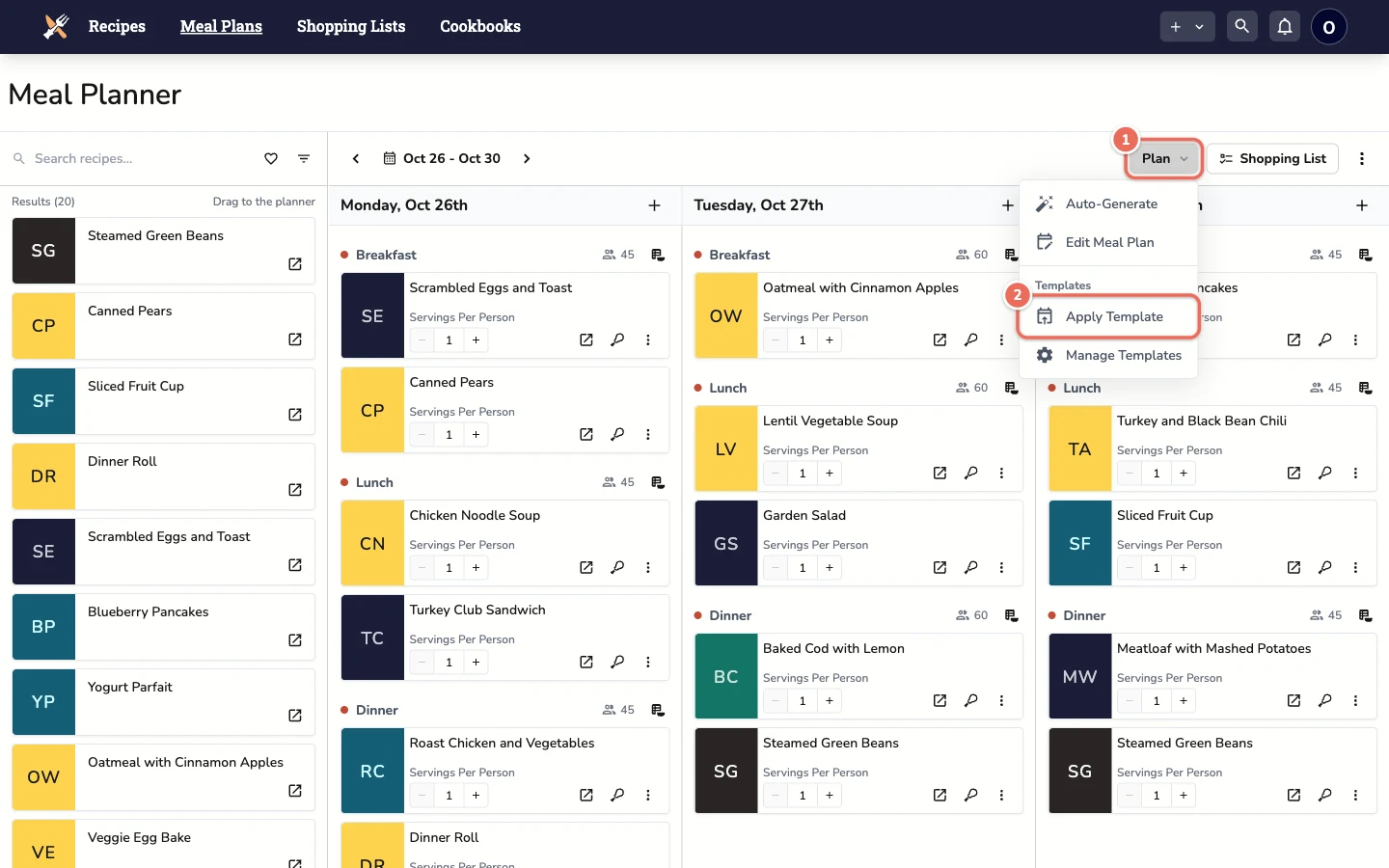Screen dimensions: 1389x868
Task: Open the recipe filter options icon
Action: [x=304, y=158]
